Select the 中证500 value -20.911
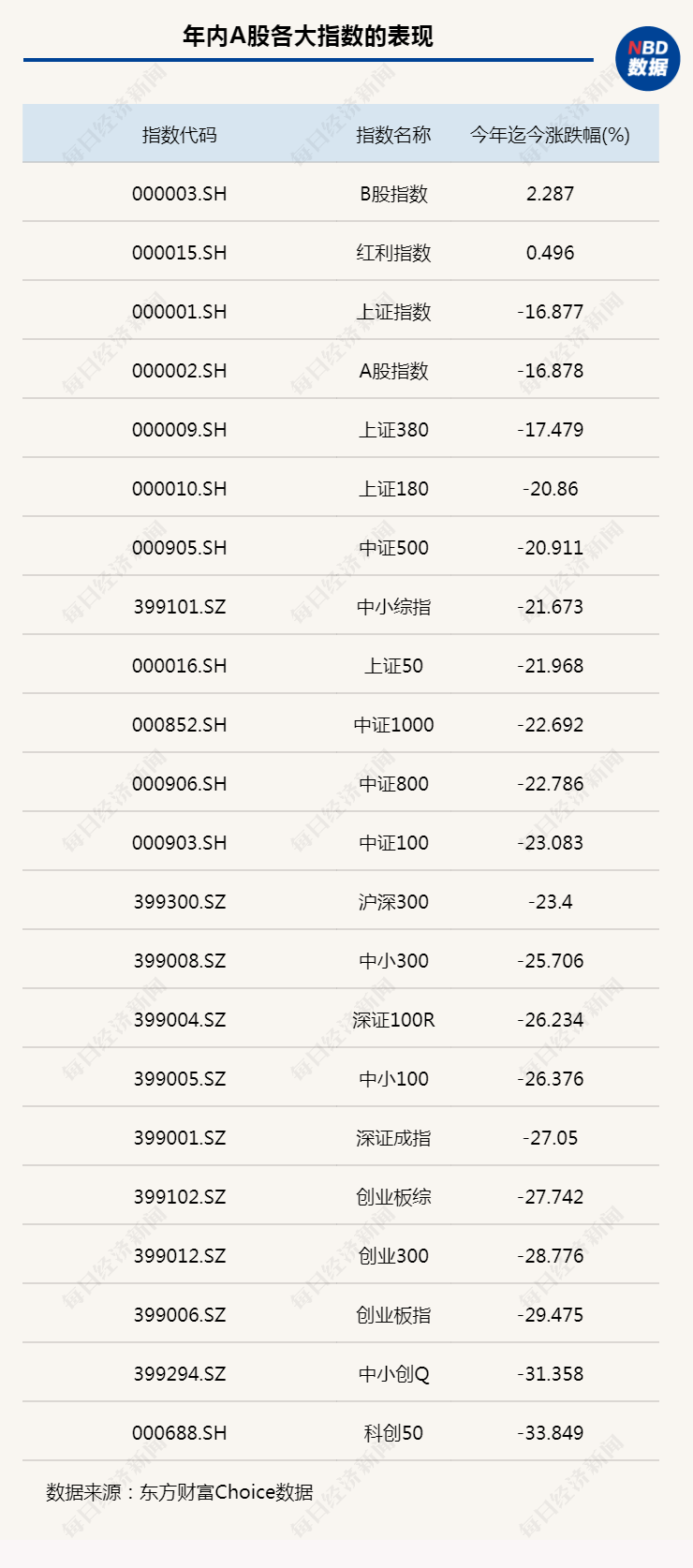This screenshot has height=1568, width=693. (x=551, y=548)
